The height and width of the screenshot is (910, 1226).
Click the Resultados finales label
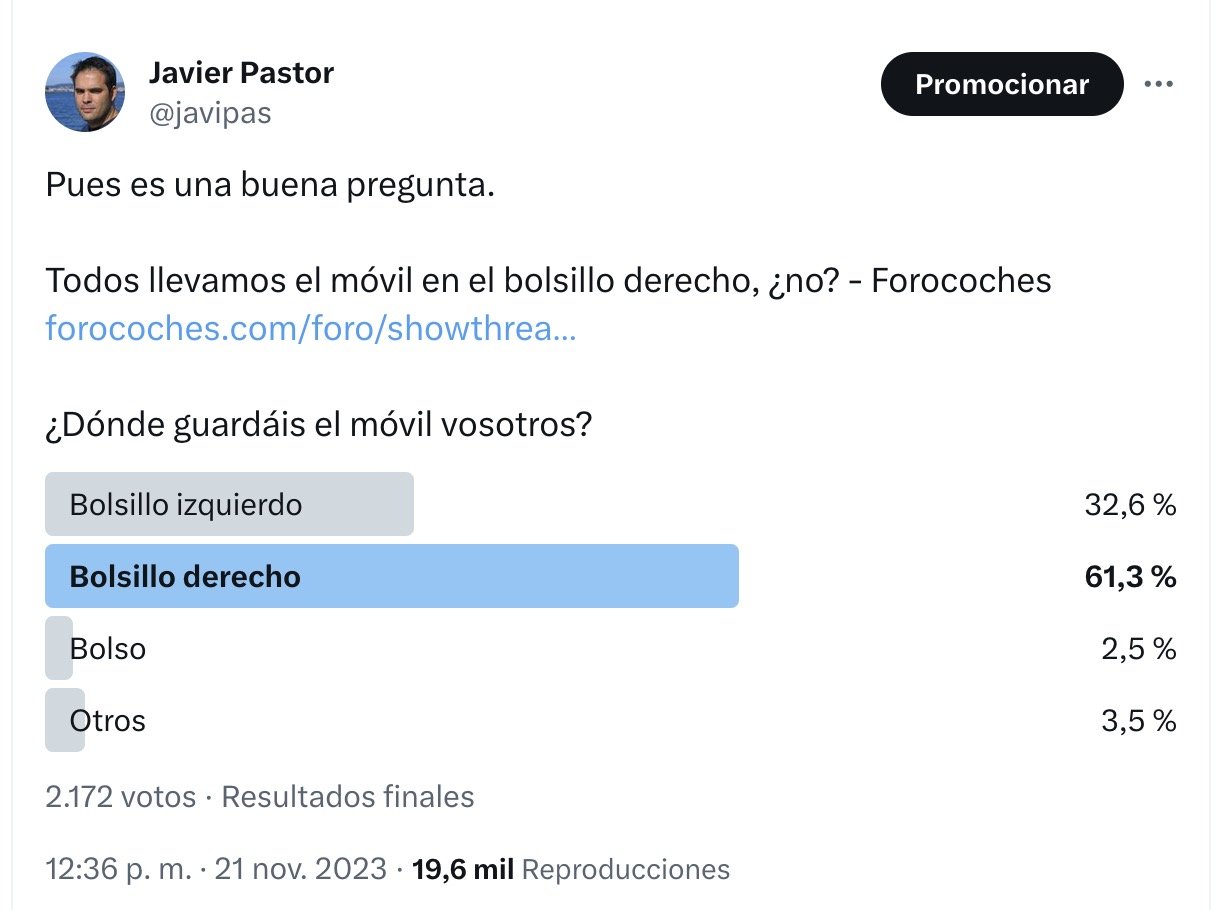point(347,797)
